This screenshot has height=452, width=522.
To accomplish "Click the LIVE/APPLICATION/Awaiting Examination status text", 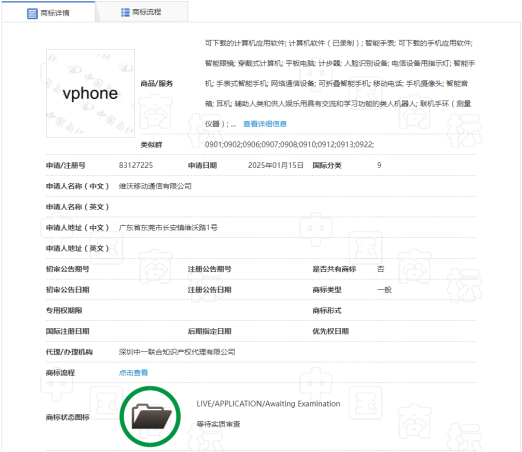I will point(268,404).
